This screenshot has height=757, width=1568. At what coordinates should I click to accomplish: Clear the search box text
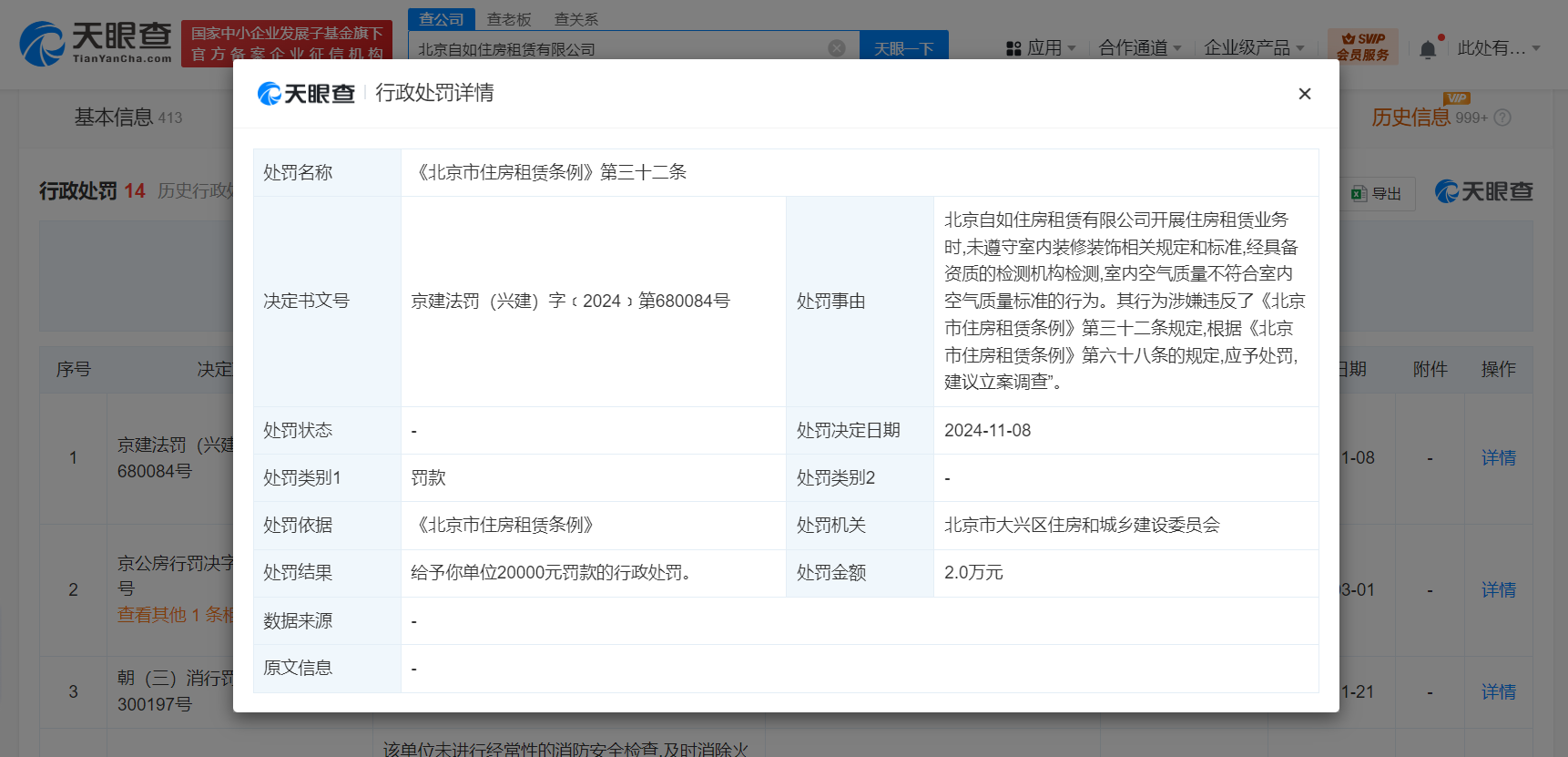pyautogui.click(x=836, y=48)
